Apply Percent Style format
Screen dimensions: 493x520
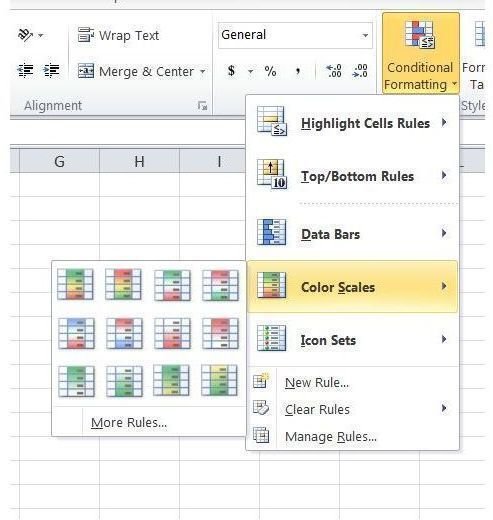pos(270,71)
